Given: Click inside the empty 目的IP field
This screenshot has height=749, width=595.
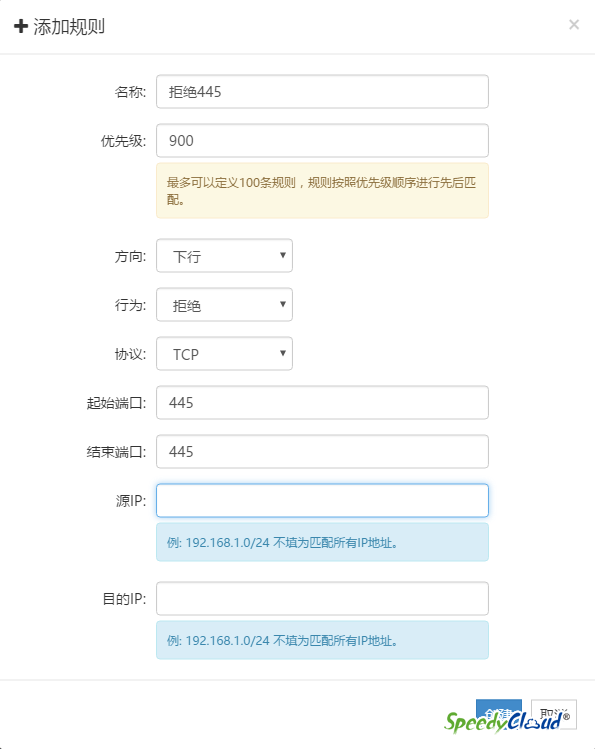Looking at the screenshot, I should 322,599.
